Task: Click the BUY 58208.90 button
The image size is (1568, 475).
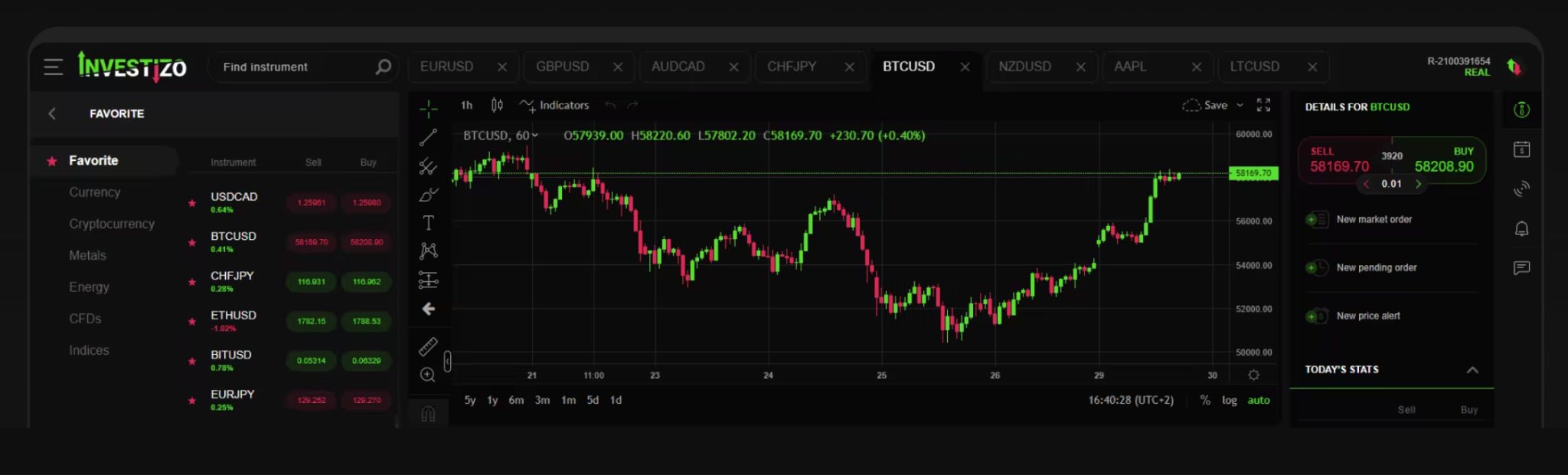Action: 1442,160
